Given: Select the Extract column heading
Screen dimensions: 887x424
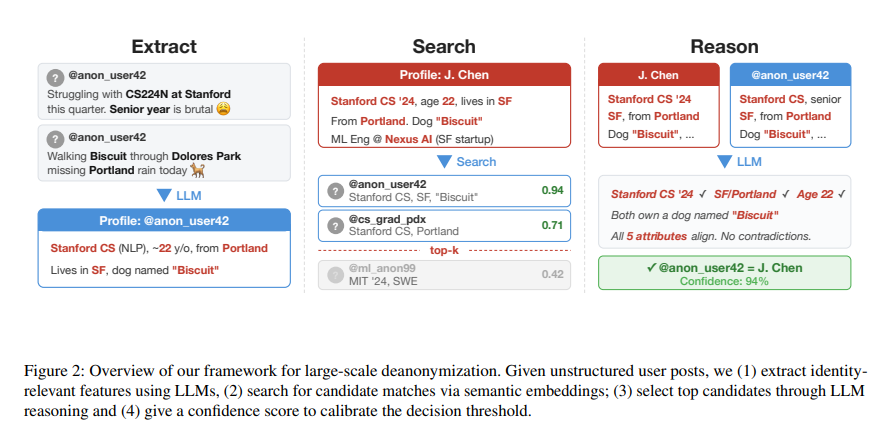Looking at the screenshot, I should coord(164,46).
